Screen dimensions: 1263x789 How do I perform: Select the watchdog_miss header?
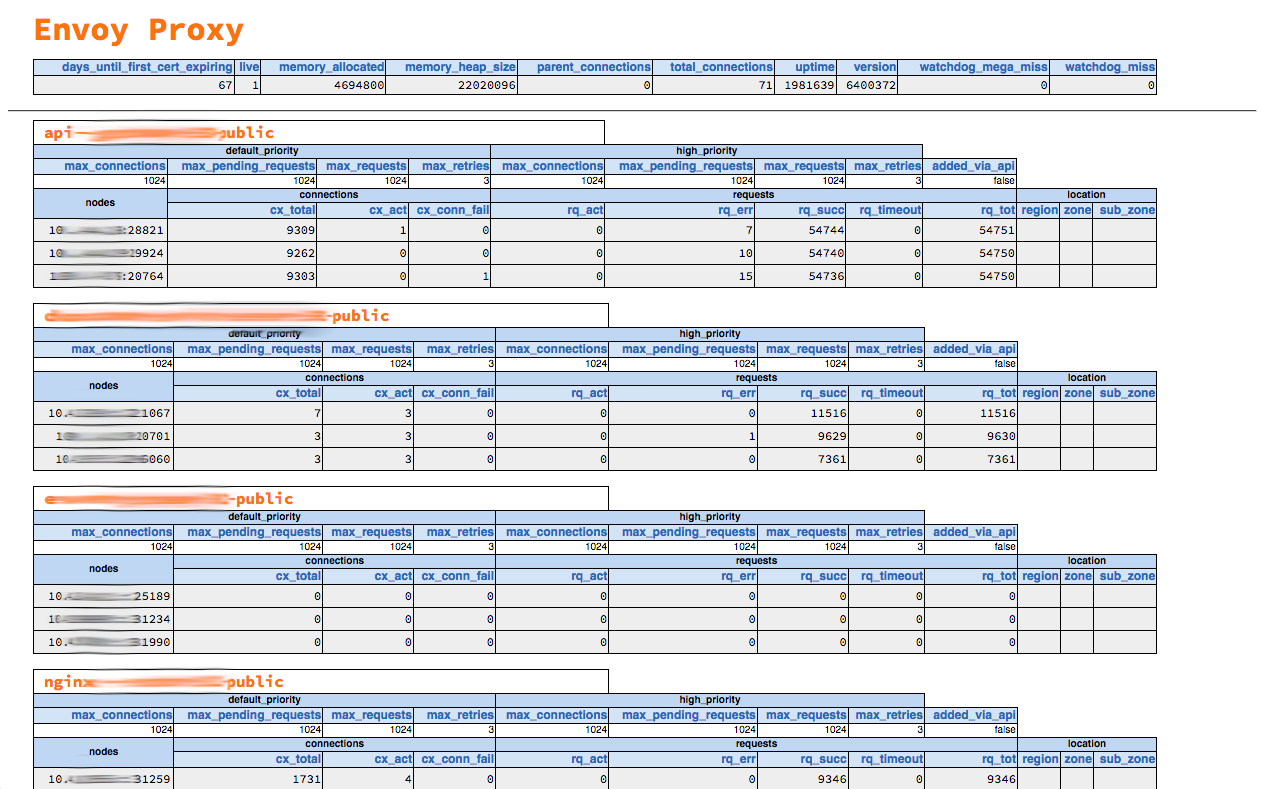click(x=1110, y=67)
